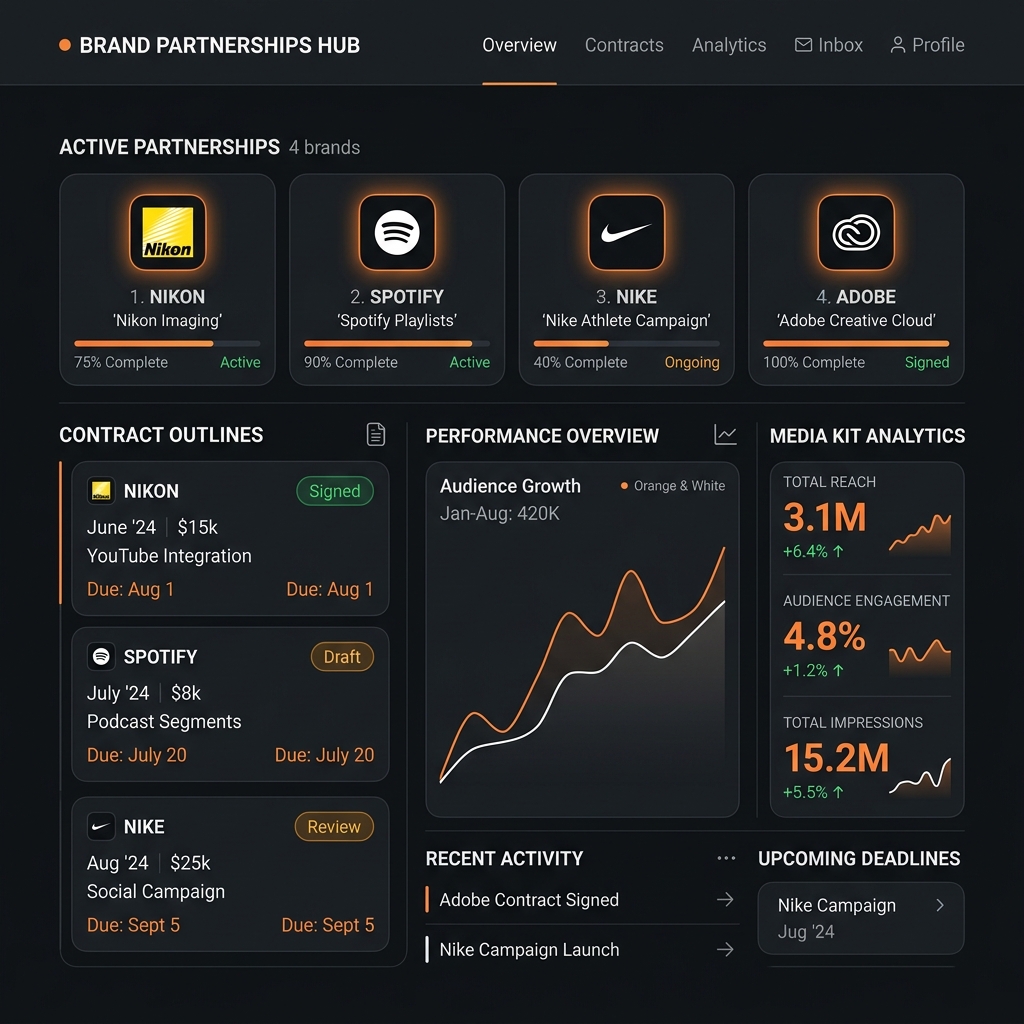Click Active status on the Spotify card
1024x1024 pixels.
[470, 362]
